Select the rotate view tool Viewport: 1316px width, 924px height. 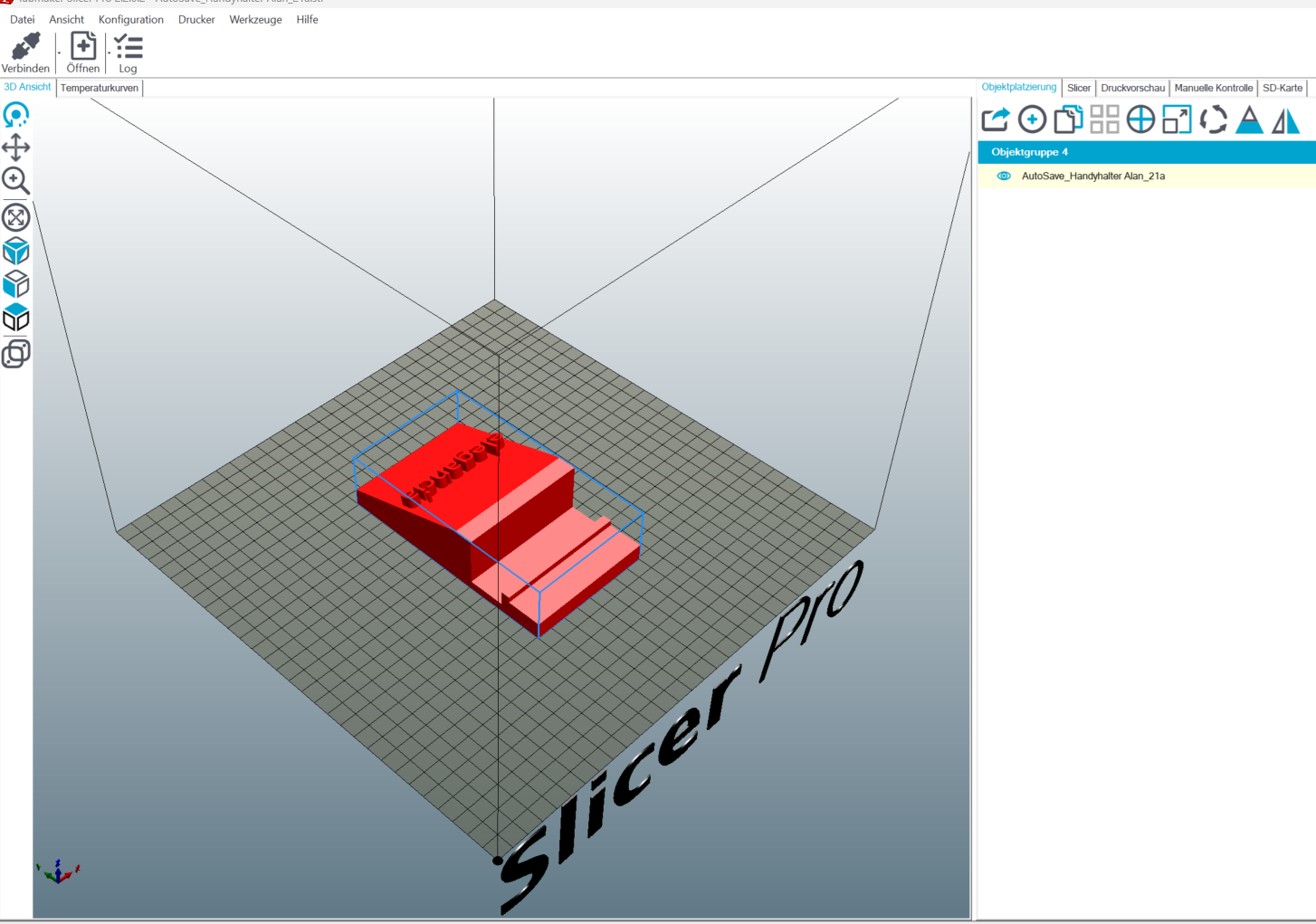(x=16, y=115)
